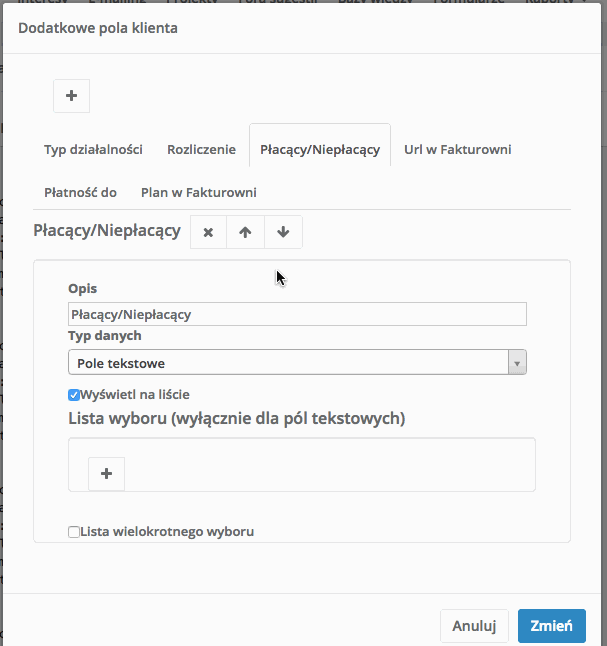Delete the Płacący/Niepłacący field with the X icon

click(x=208, y=232)
